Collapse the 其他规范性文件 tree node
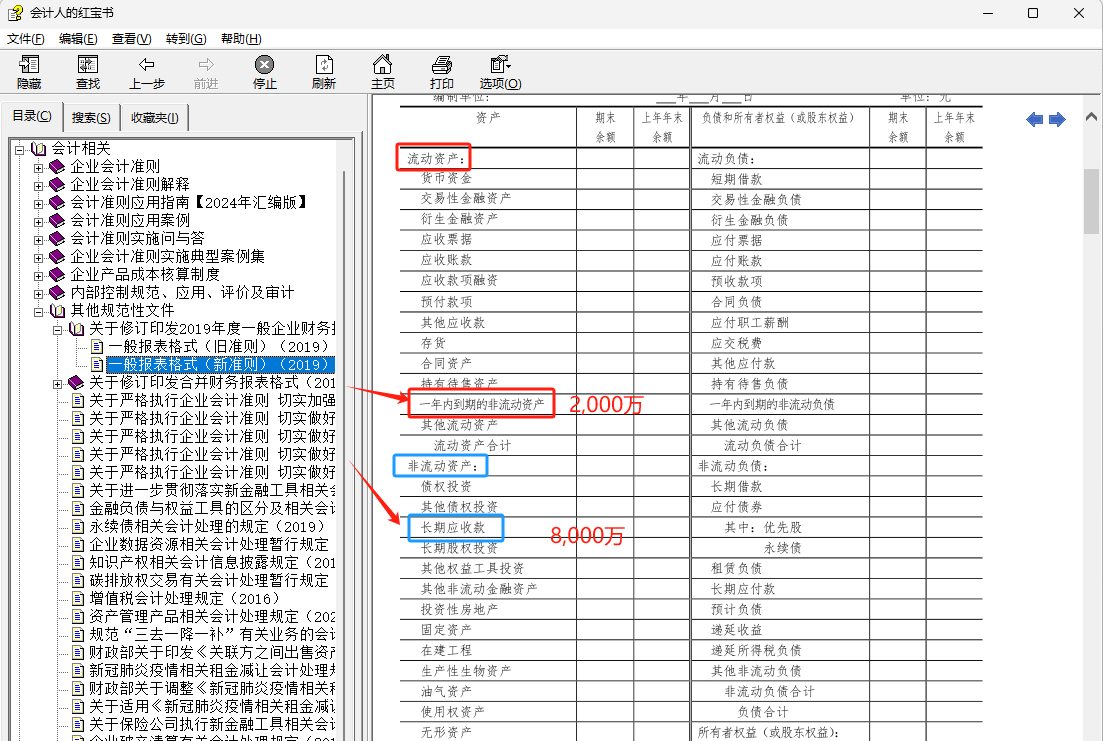1103x741 pixels. coord(39,312)
